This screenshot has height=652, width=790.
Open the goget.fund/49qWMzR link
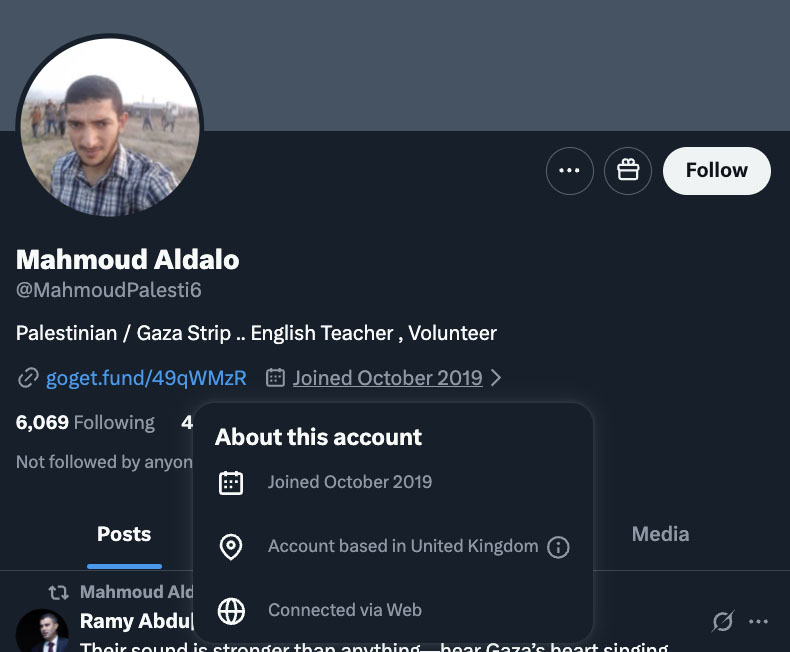point(146,378)
